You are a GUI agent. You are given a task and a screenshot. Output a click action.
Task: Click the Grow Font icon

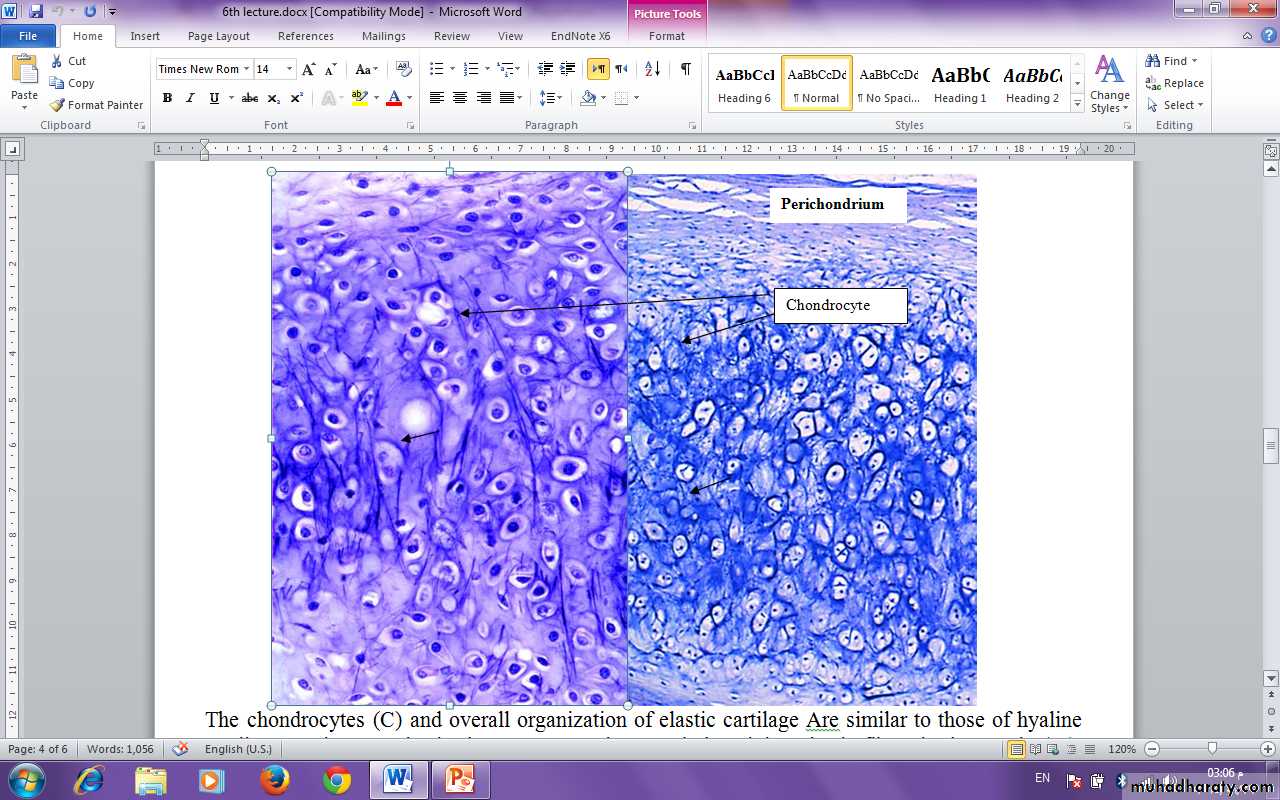309,69
